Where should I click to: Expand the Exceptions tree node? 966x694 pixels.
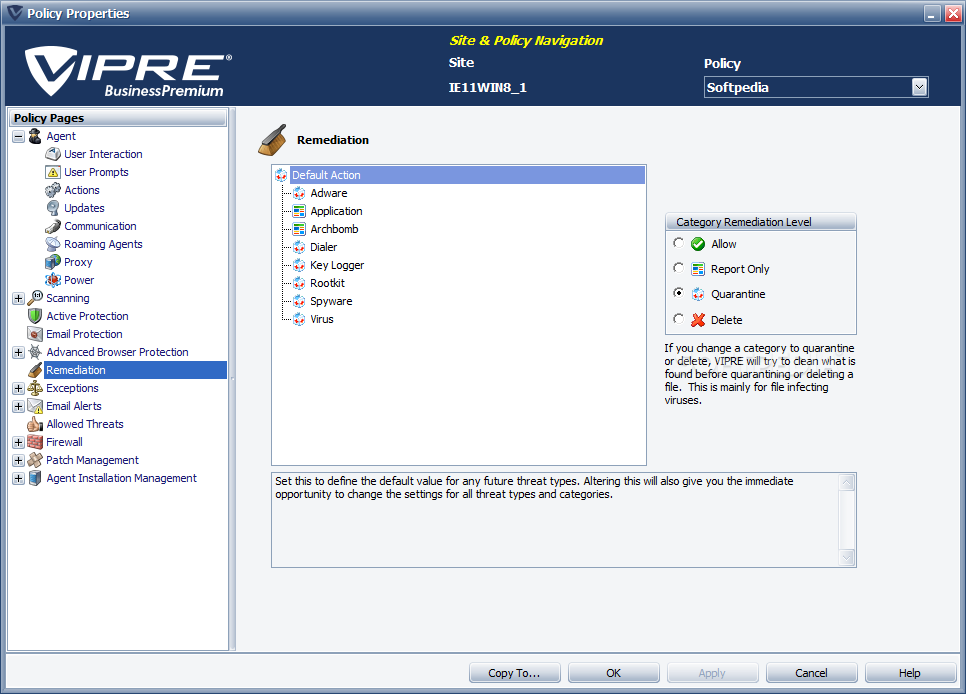[18, 388]
